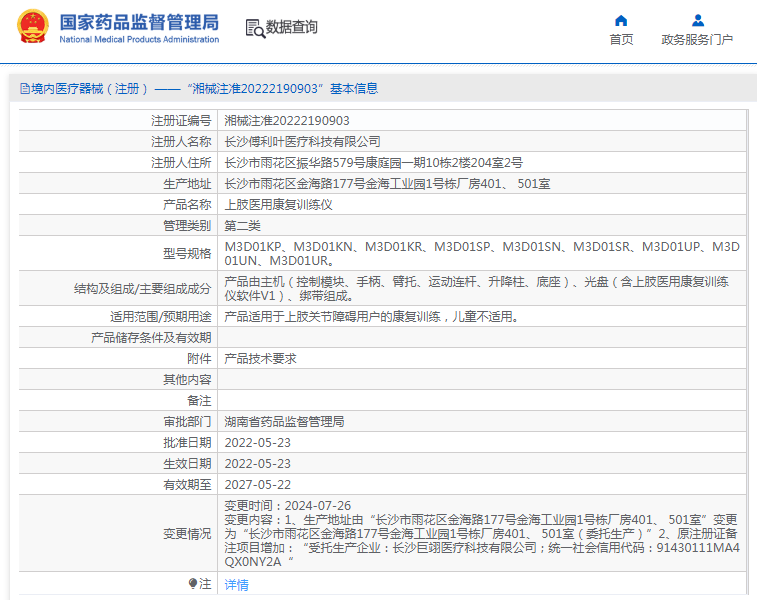757x600 pixels.
Task: Click the document icon before 境内医疗器械
Action: 25,89
